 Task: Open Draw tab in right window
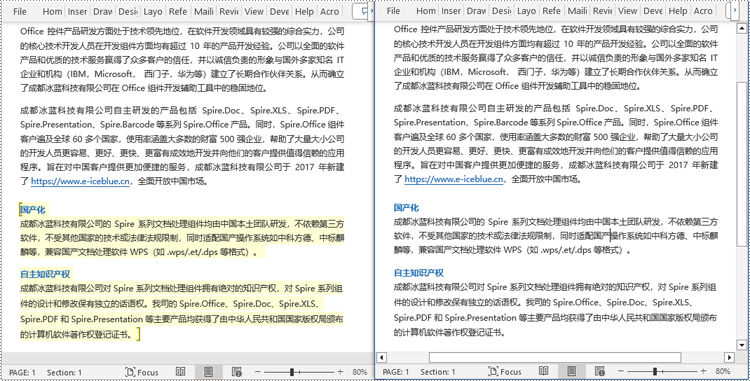476,11
